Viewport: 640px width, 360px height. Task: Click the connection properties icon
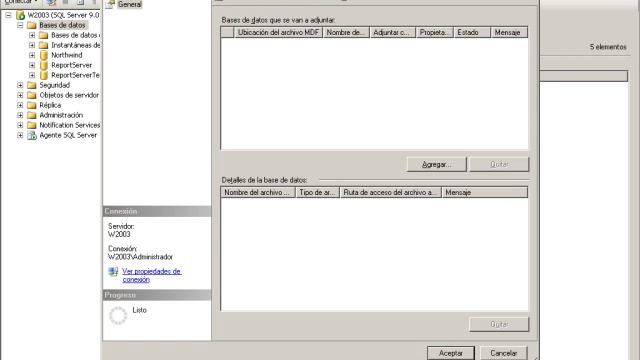click(113, 272)
